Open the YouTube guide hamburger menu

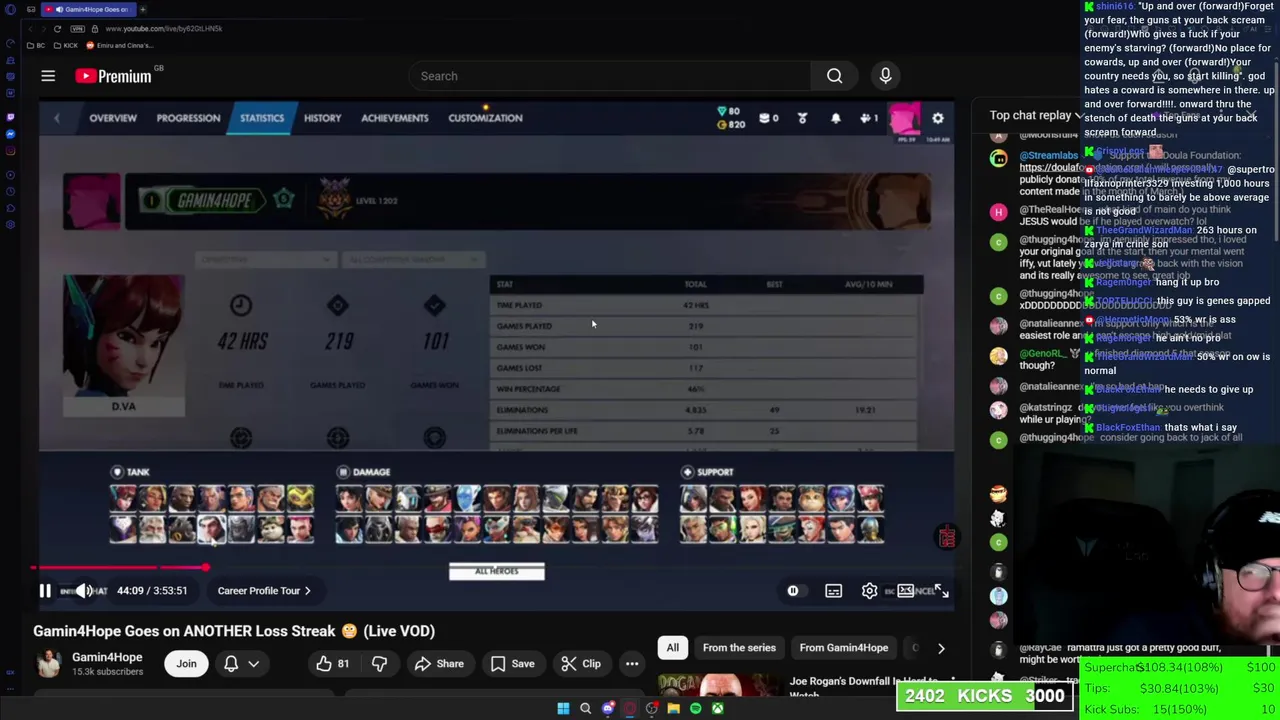pos(48,76)
